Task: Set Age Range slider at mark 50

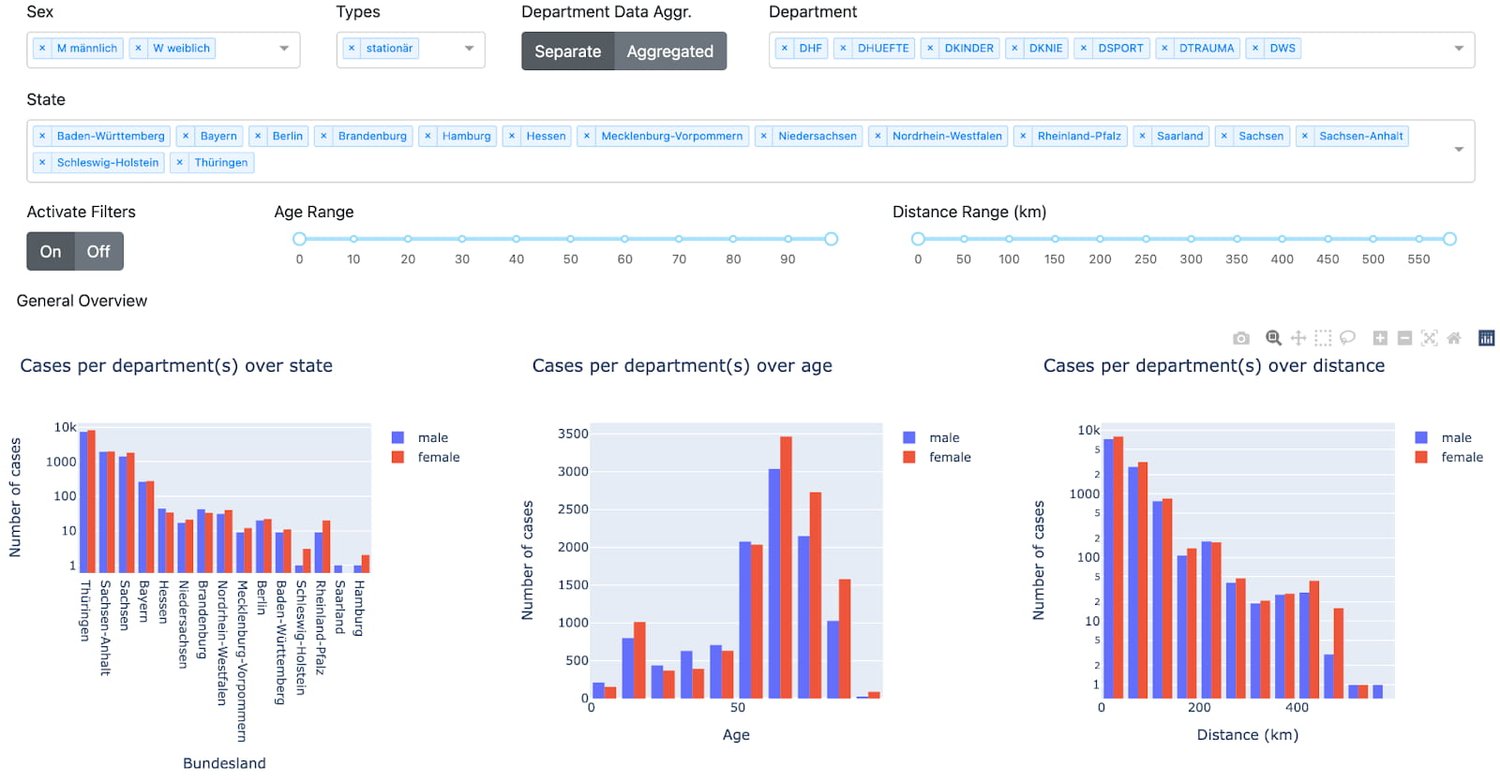Action: [570, 239]
